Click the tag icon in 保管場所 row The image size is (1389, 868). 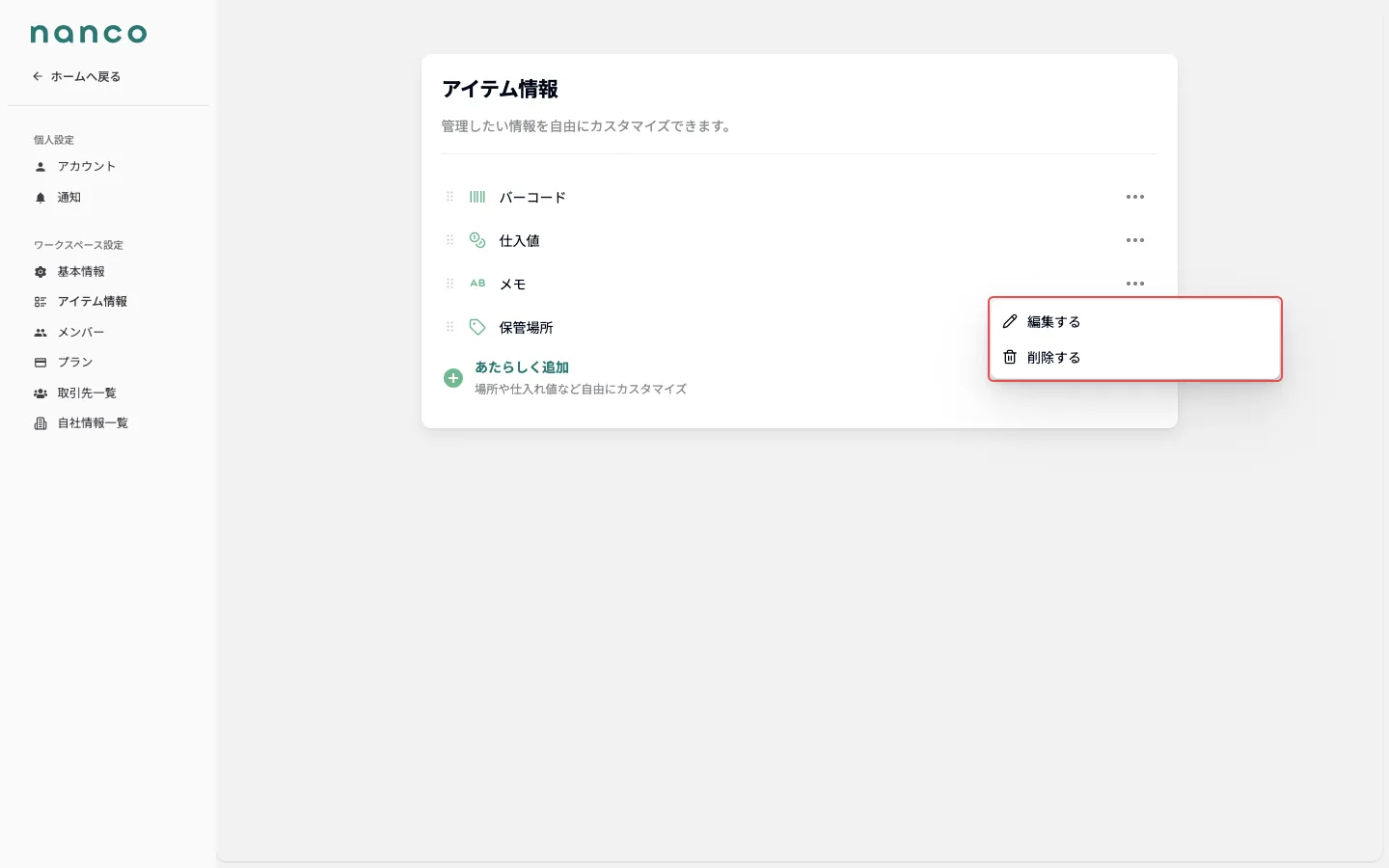pos(477,327)
